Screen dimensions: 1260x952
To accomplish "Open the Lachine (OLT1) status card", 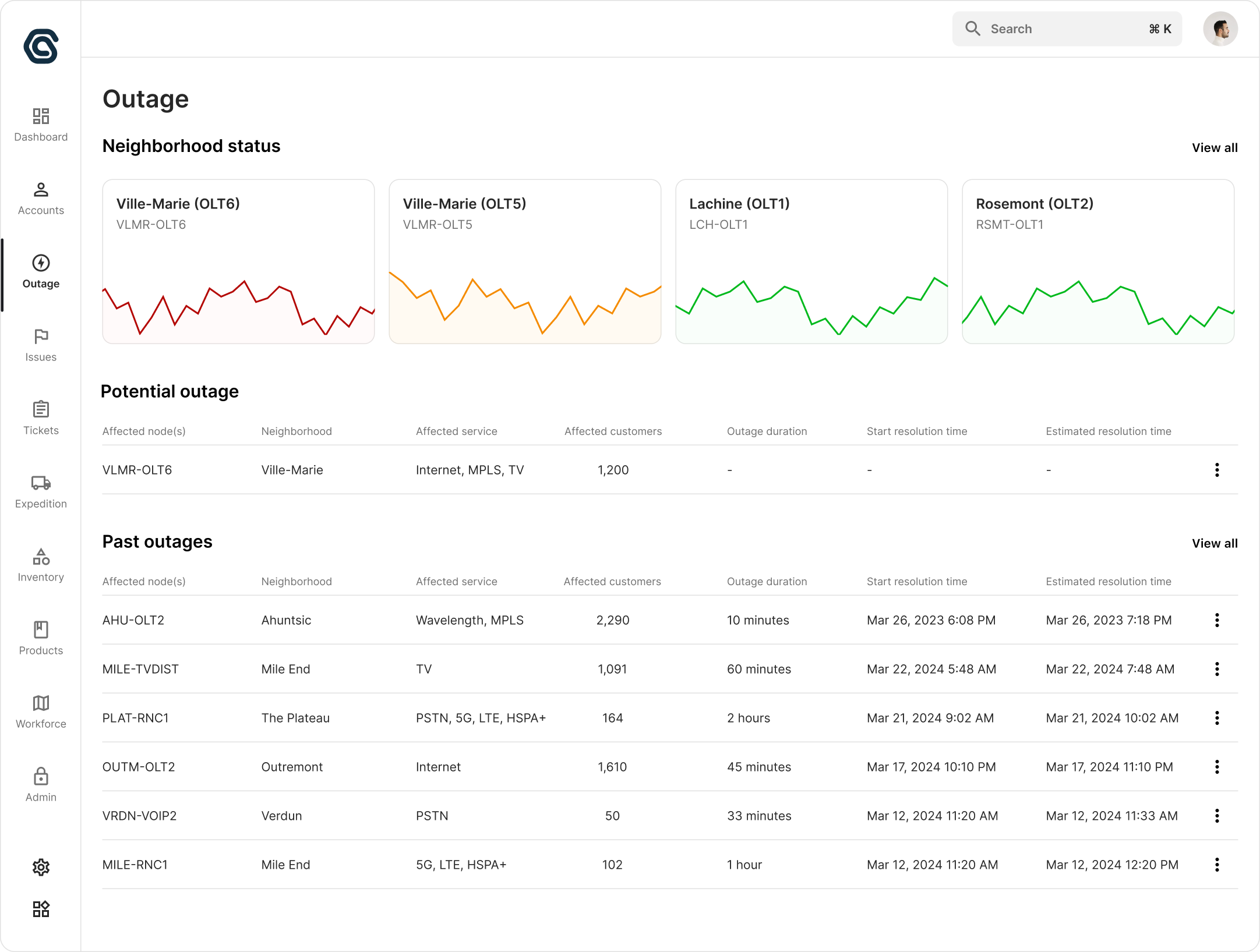I will pos(811,261).
